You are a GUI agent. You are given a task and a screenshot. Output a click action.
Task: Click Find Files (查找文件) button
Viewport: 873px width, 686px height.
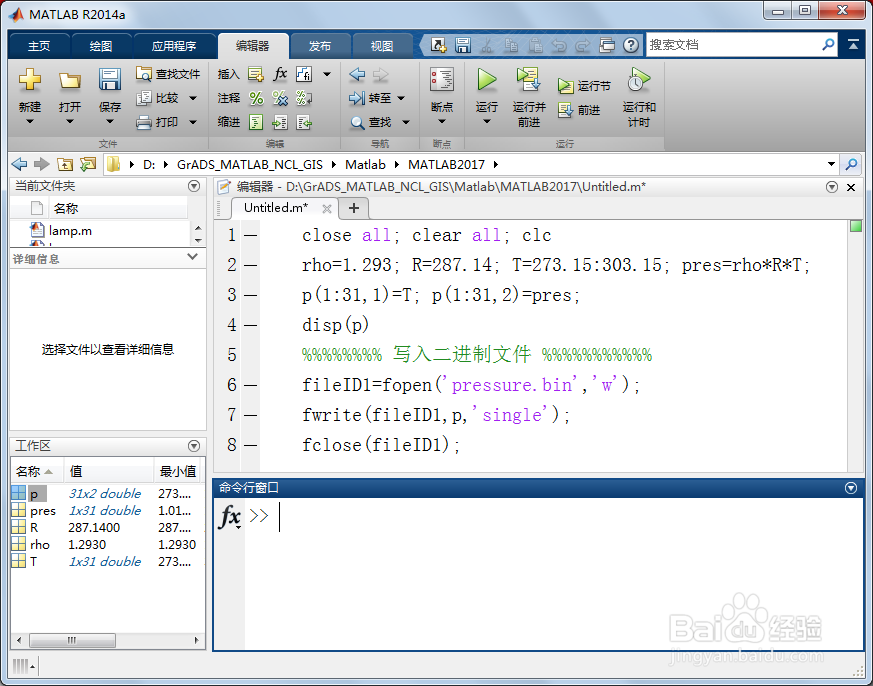point(168,74)
